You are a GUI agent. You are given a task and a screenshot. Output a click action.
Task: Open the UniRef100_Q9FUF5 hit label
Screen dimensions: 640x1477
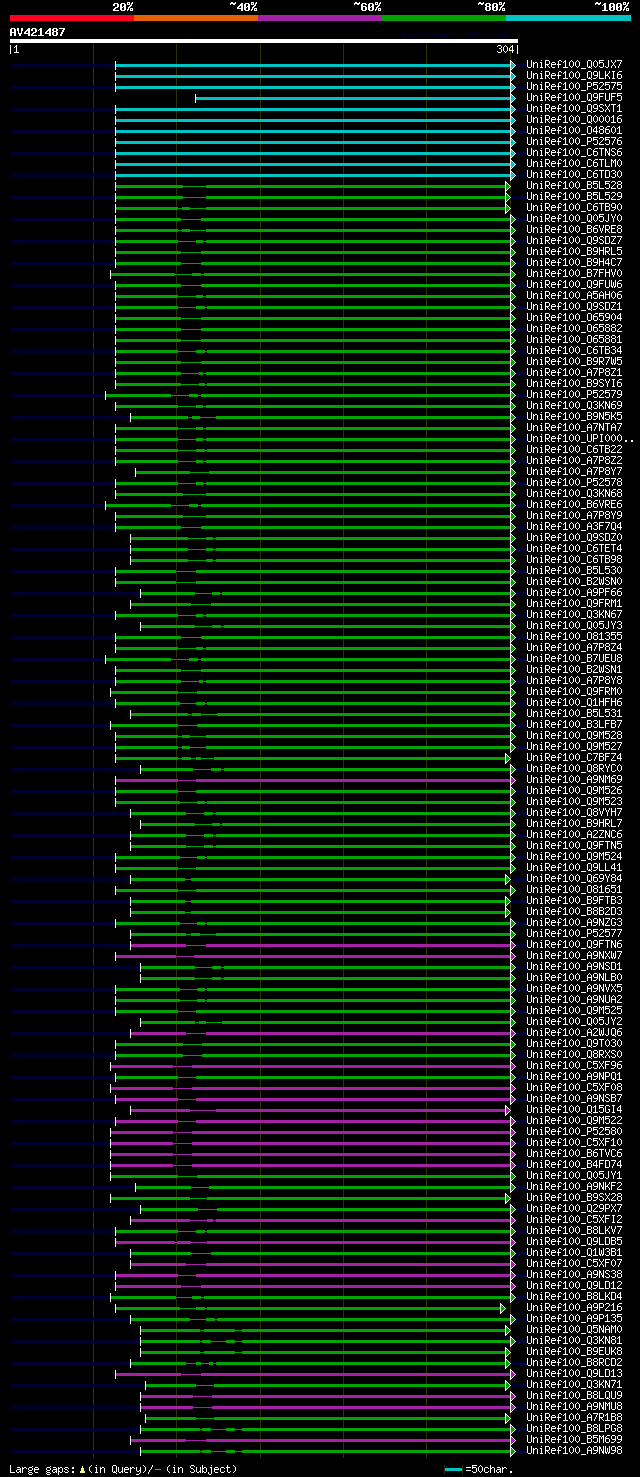(574, 98)
